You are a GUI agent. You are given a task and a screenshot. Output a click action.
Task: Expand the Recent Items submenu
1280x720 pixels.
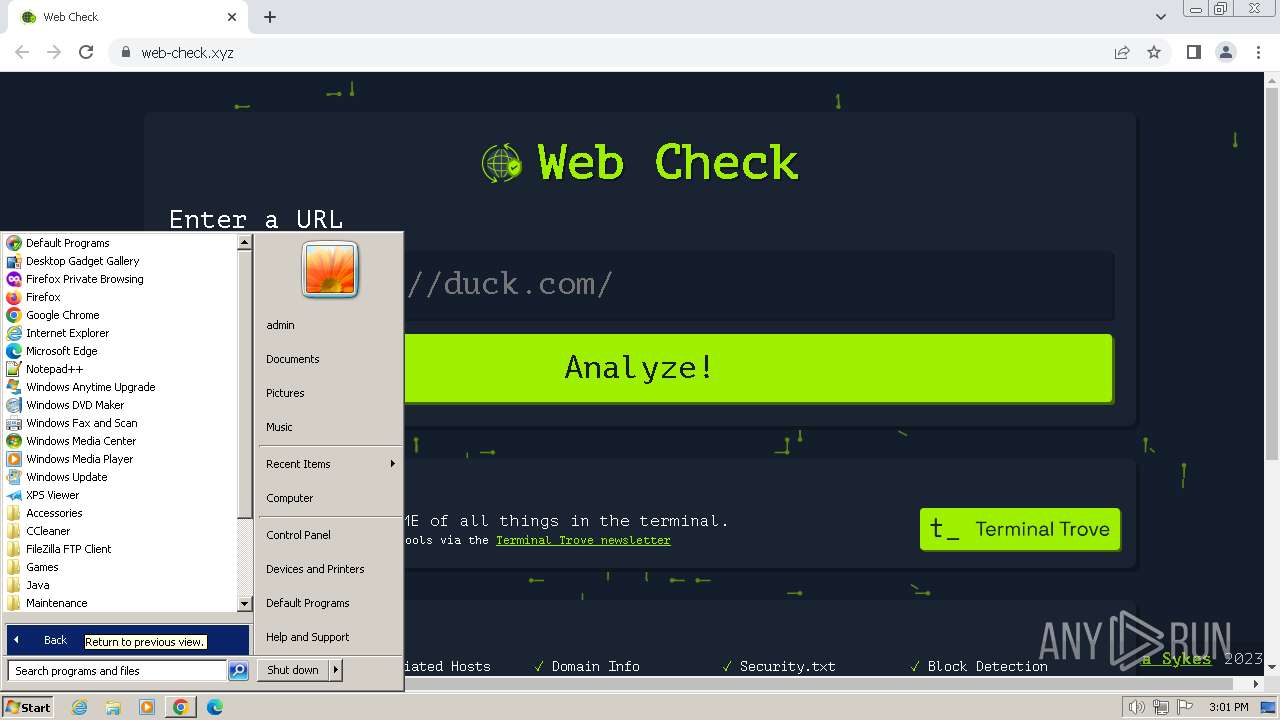[x=329, y=464]
